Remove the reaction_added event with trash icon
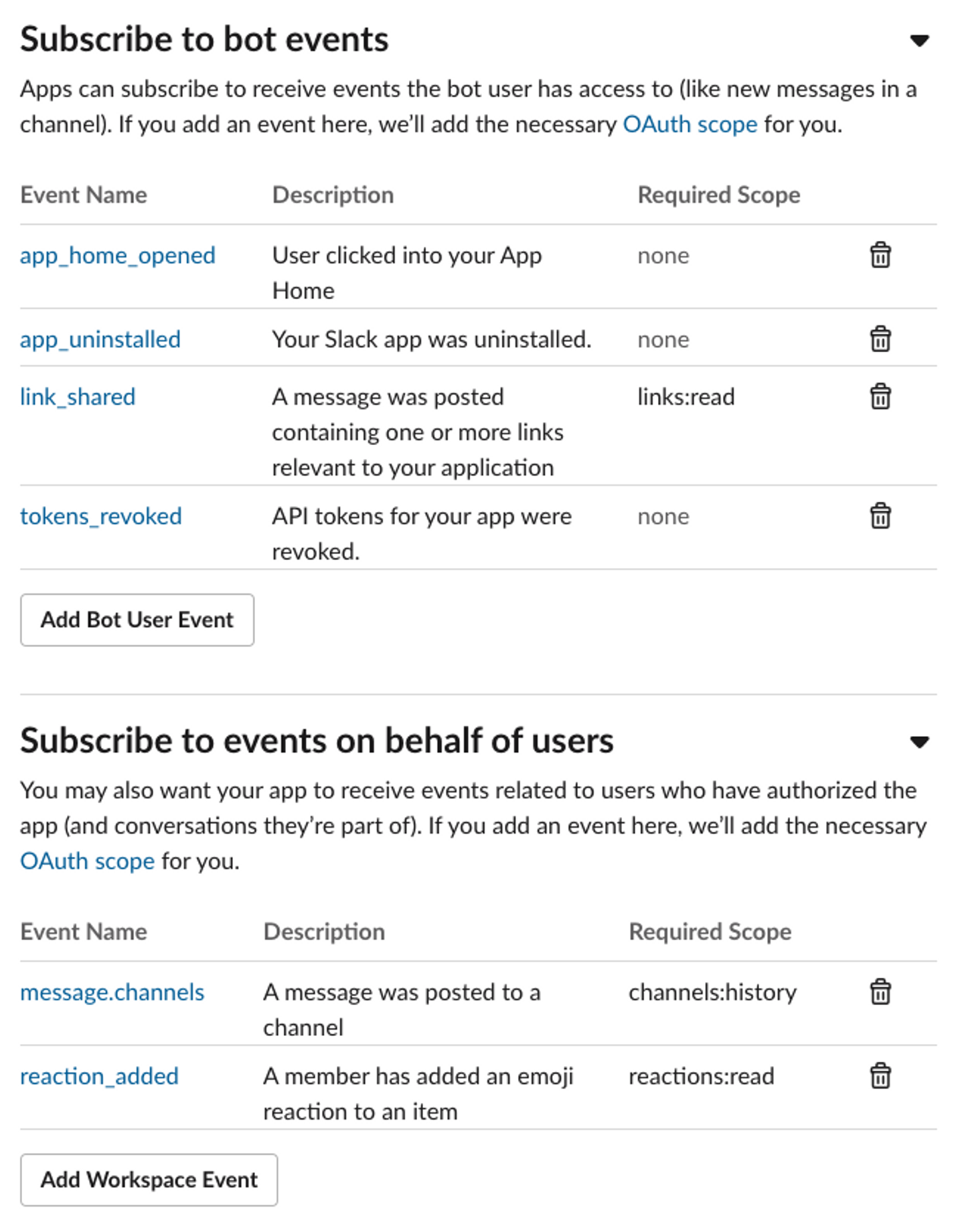Image resolution: width=964 pixels, height=1232 pixels. click(880, 1076)
